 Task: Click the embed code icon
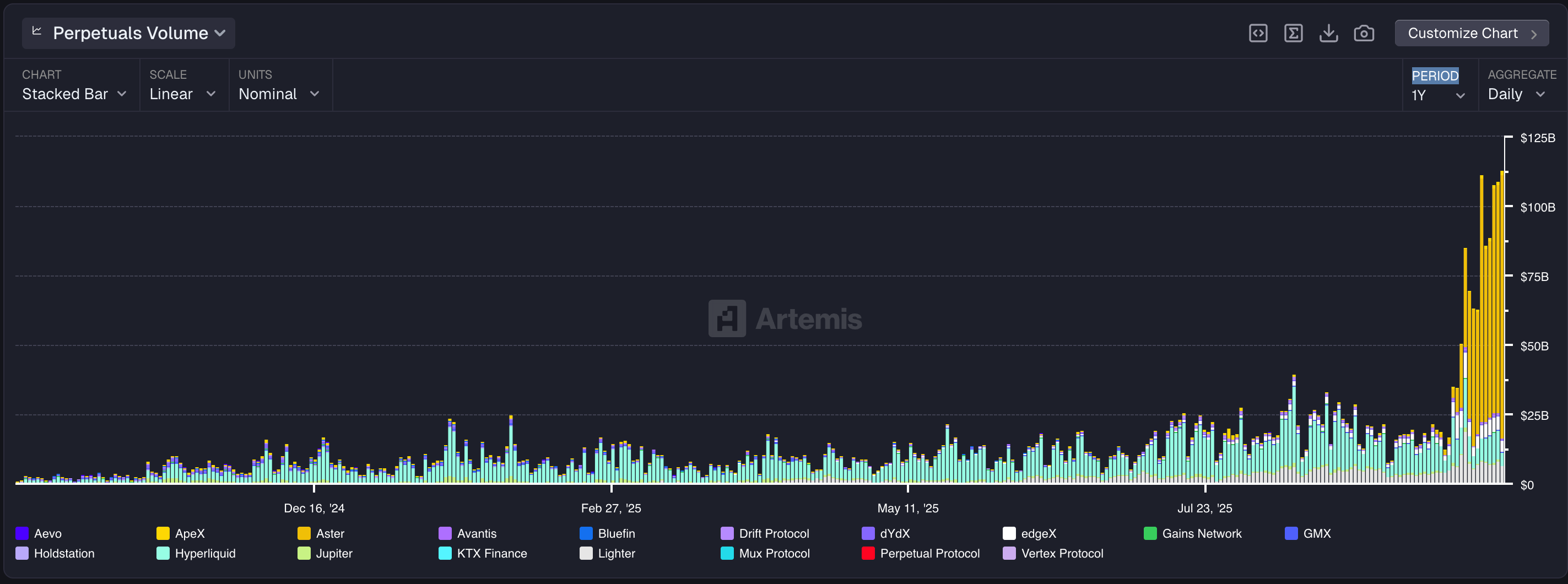click(x=1258, y=33)
